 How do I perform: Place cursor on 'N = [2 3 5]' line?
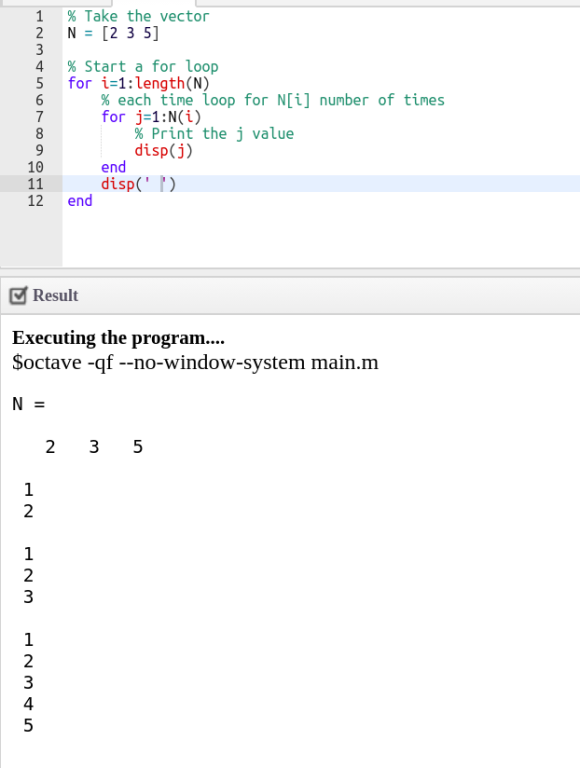coord(114,33)
